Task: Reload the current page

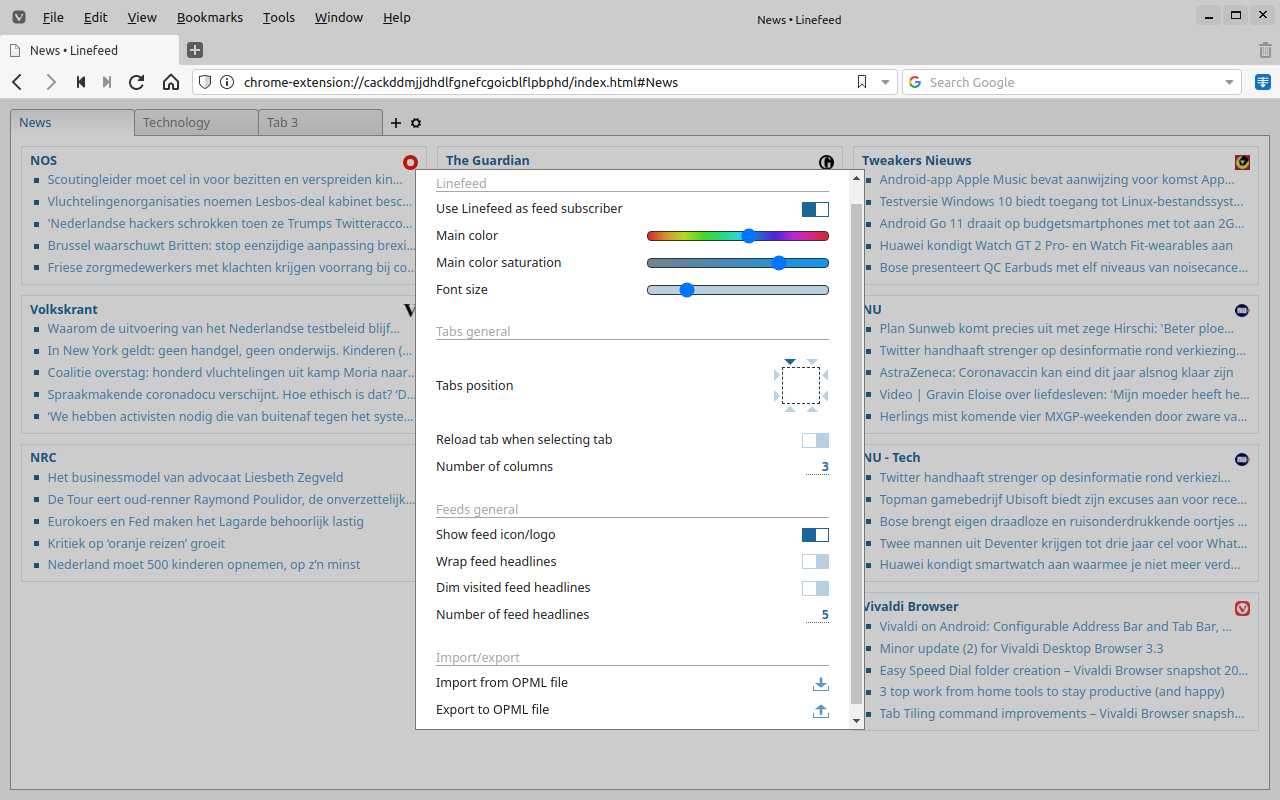Action: pos(137,82)
